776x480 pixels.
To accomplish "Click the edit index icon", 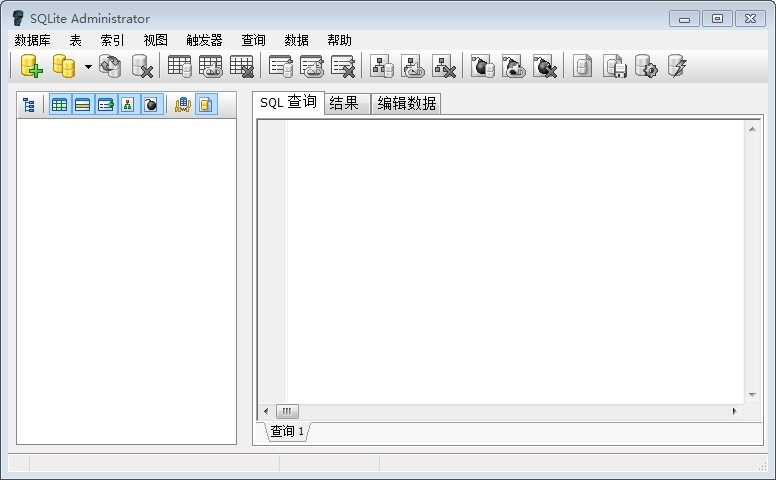I will pos(312,66).
